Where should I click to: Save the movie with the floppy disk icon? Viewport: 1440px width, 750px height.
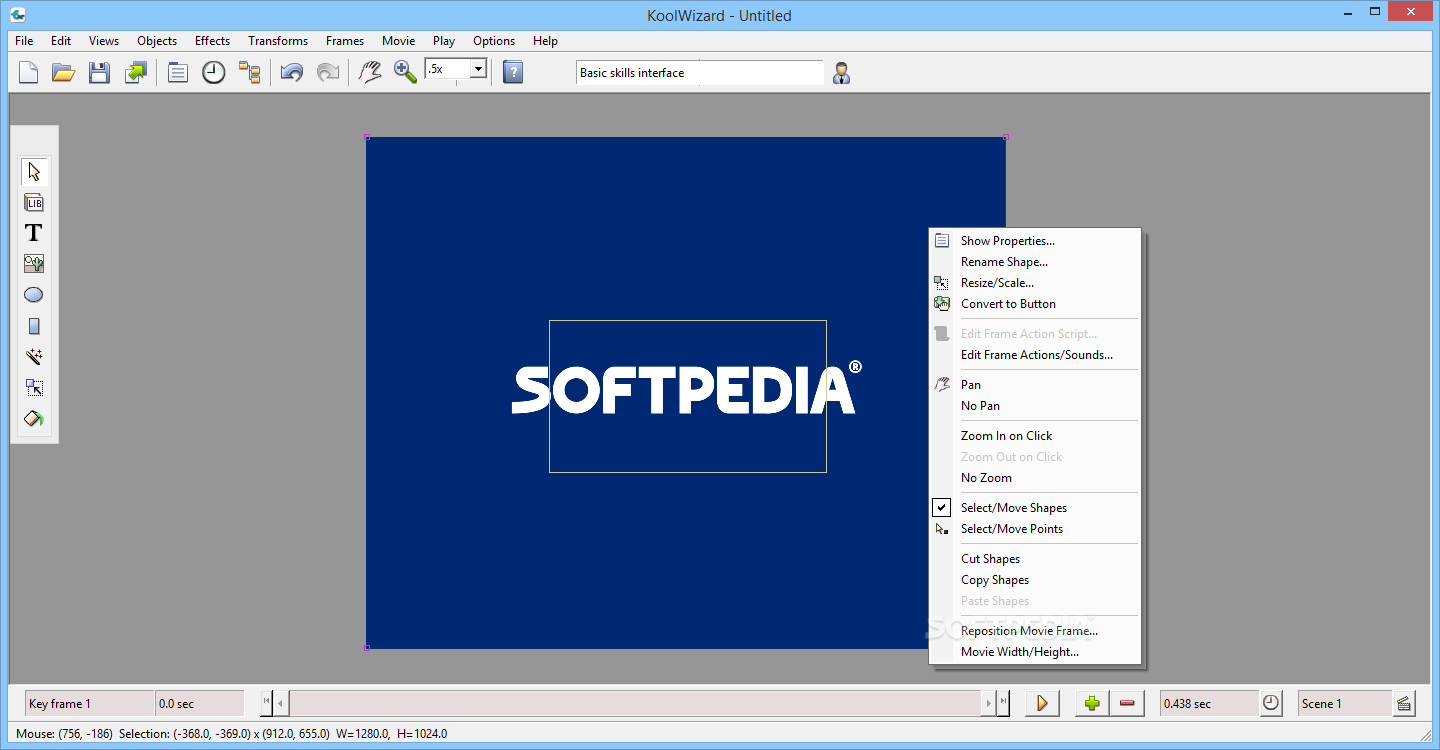click(x=99, y=72)
